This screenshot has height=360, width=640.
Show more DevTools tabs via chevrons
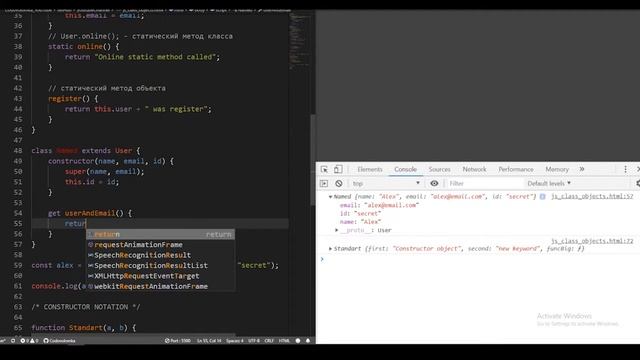(582, 169)
